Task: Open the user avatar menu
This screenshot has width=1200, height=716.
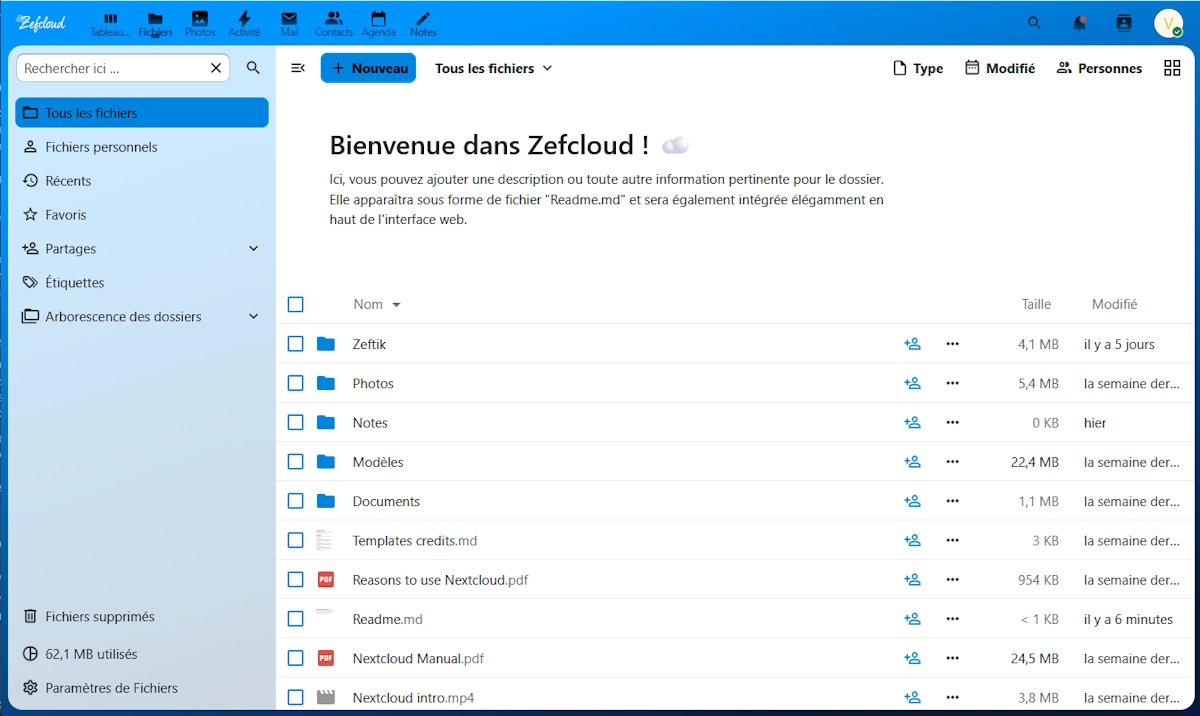Action: pyautogui.click(x=1168, y=23)
